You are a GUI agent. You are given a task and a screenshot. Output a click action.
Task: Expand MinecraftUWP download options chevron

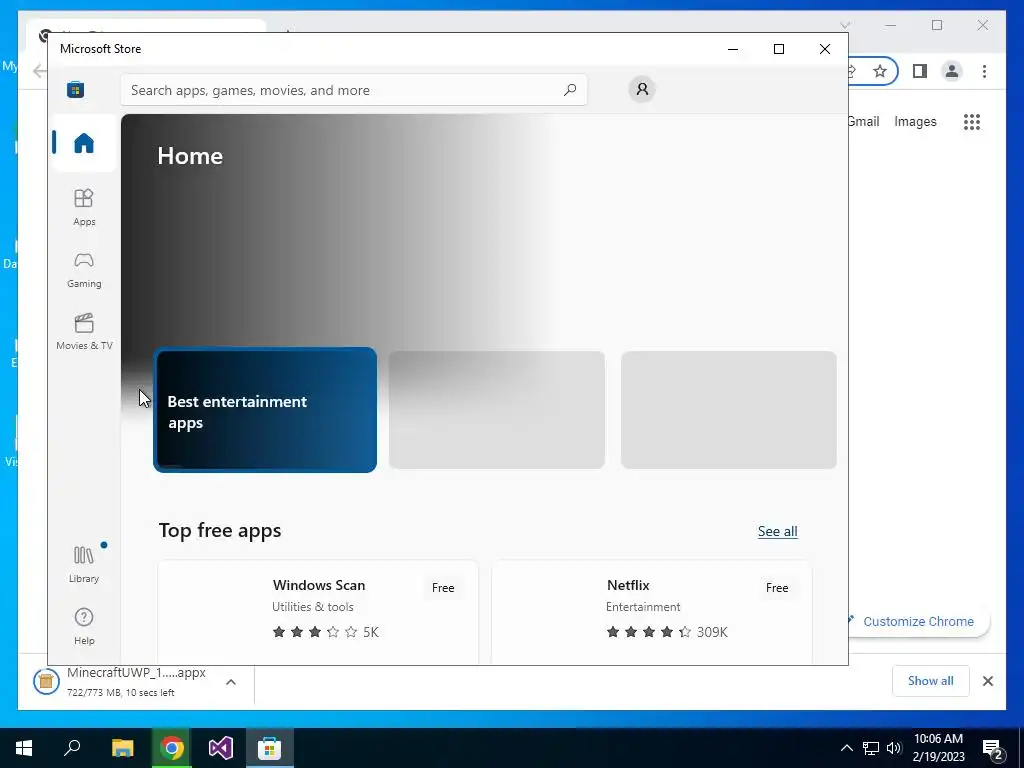[231, 682]
